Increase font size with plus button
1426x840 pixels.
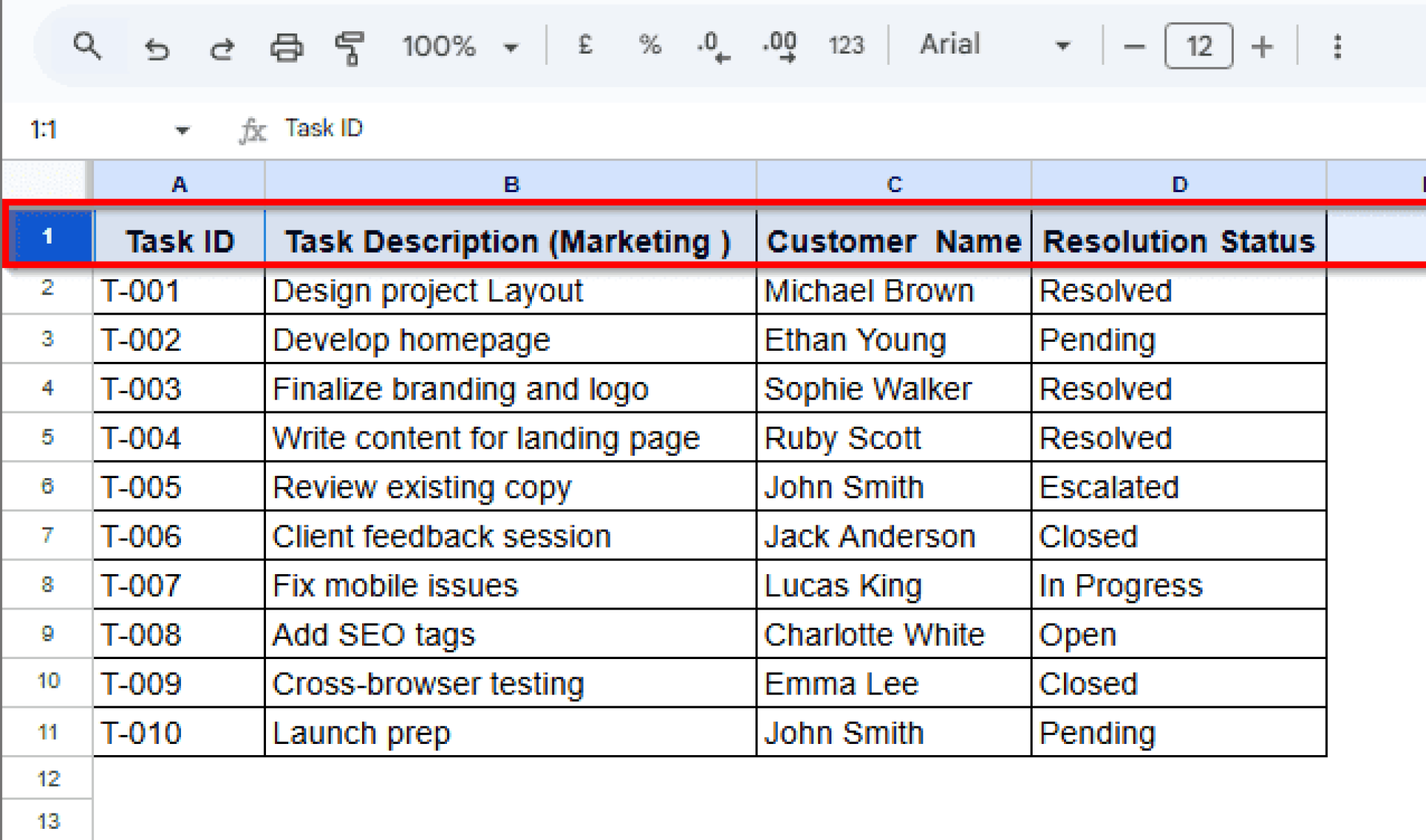[1262, 47]
